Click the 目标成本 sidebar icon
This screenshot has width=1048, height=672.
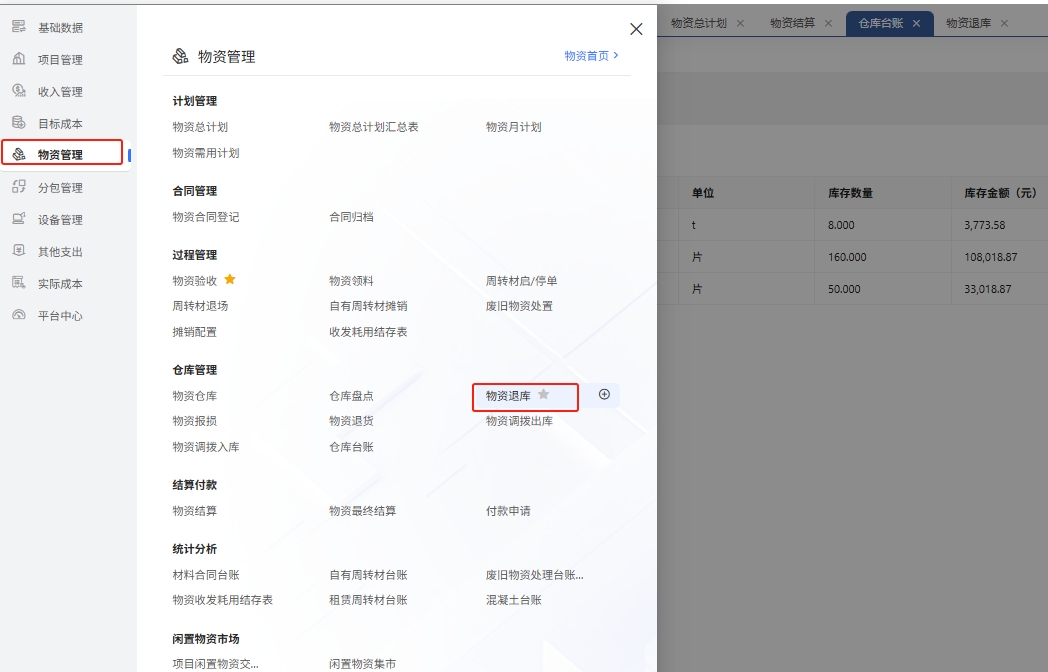coord(18,123)
